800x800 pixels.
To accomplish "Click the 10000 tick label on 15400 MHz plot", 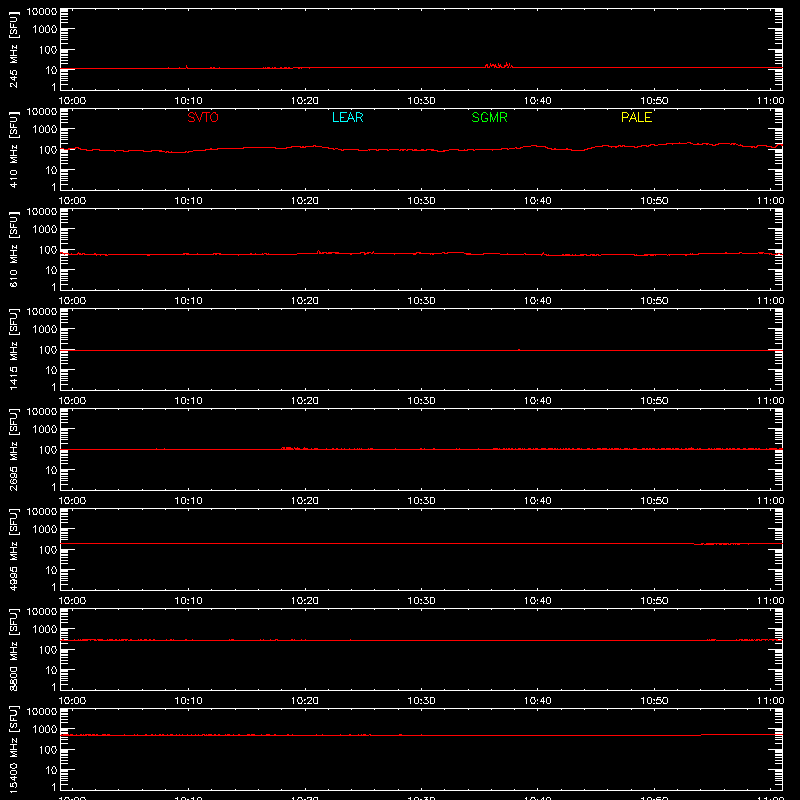I will pyautogui.click(x=42, y=712).
